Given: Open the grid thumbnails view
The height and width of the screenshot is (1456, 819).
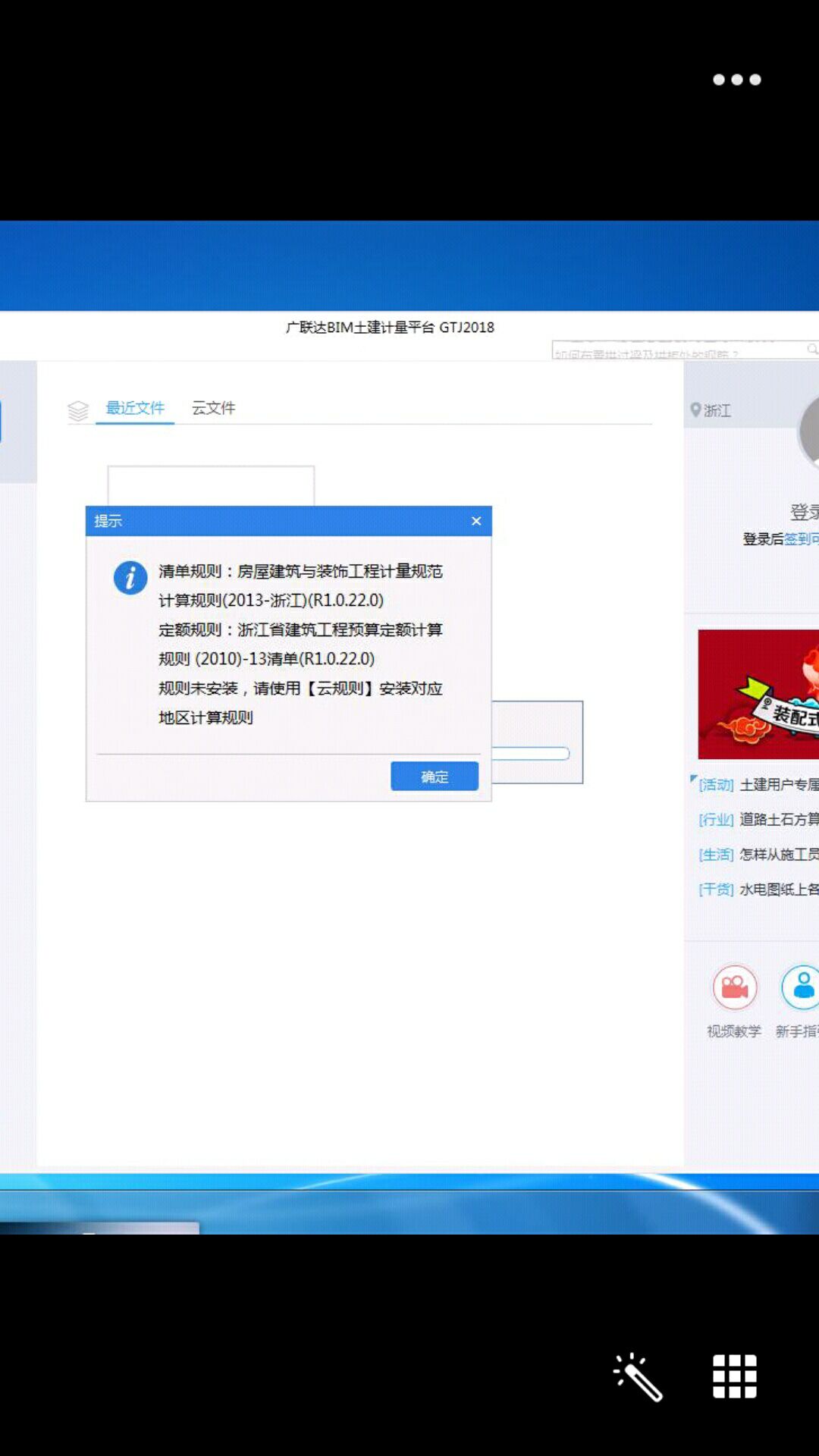Looking at the screenshot, I should [734, 1376].
